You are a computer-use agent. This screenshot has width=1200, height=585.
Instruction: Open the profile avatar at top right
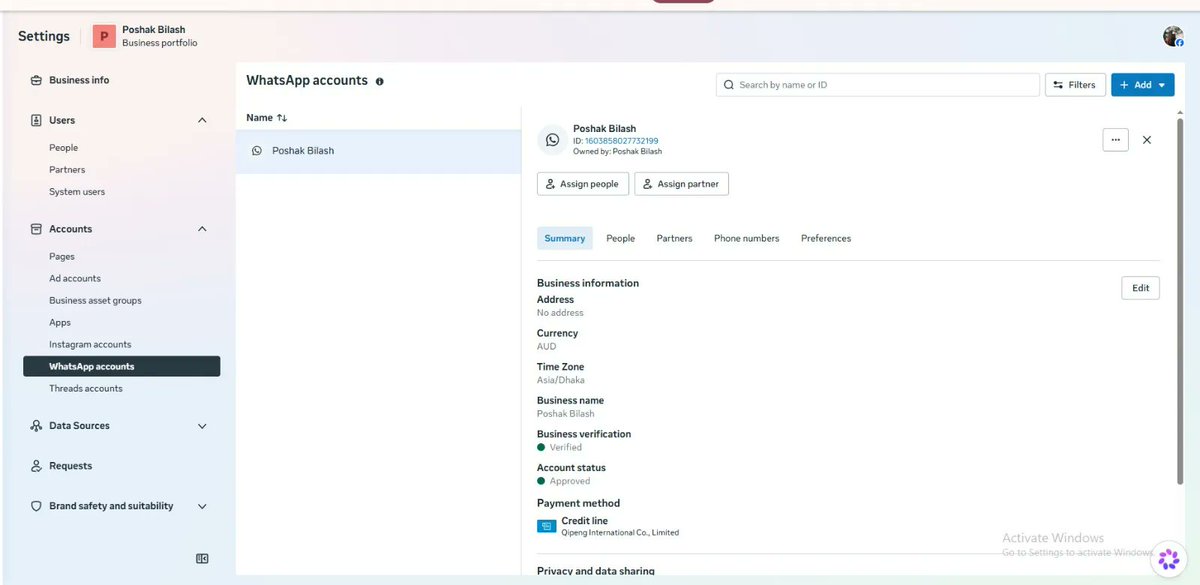click(1173, 36)
